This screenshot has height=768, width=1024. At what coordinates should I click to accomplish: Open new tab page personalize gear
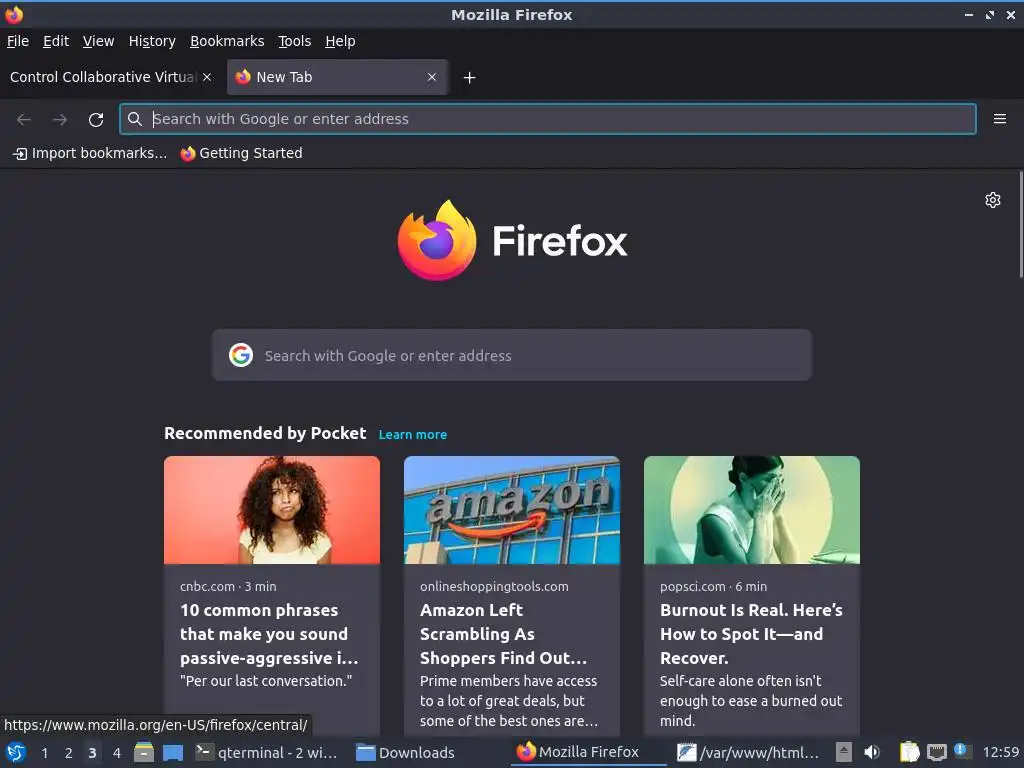click(x=993, y=200)
